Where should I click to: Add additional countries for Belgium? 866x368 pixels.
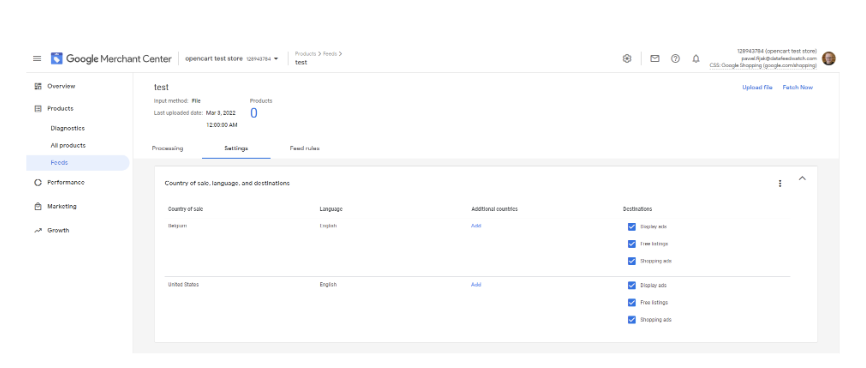pos(476,225)
